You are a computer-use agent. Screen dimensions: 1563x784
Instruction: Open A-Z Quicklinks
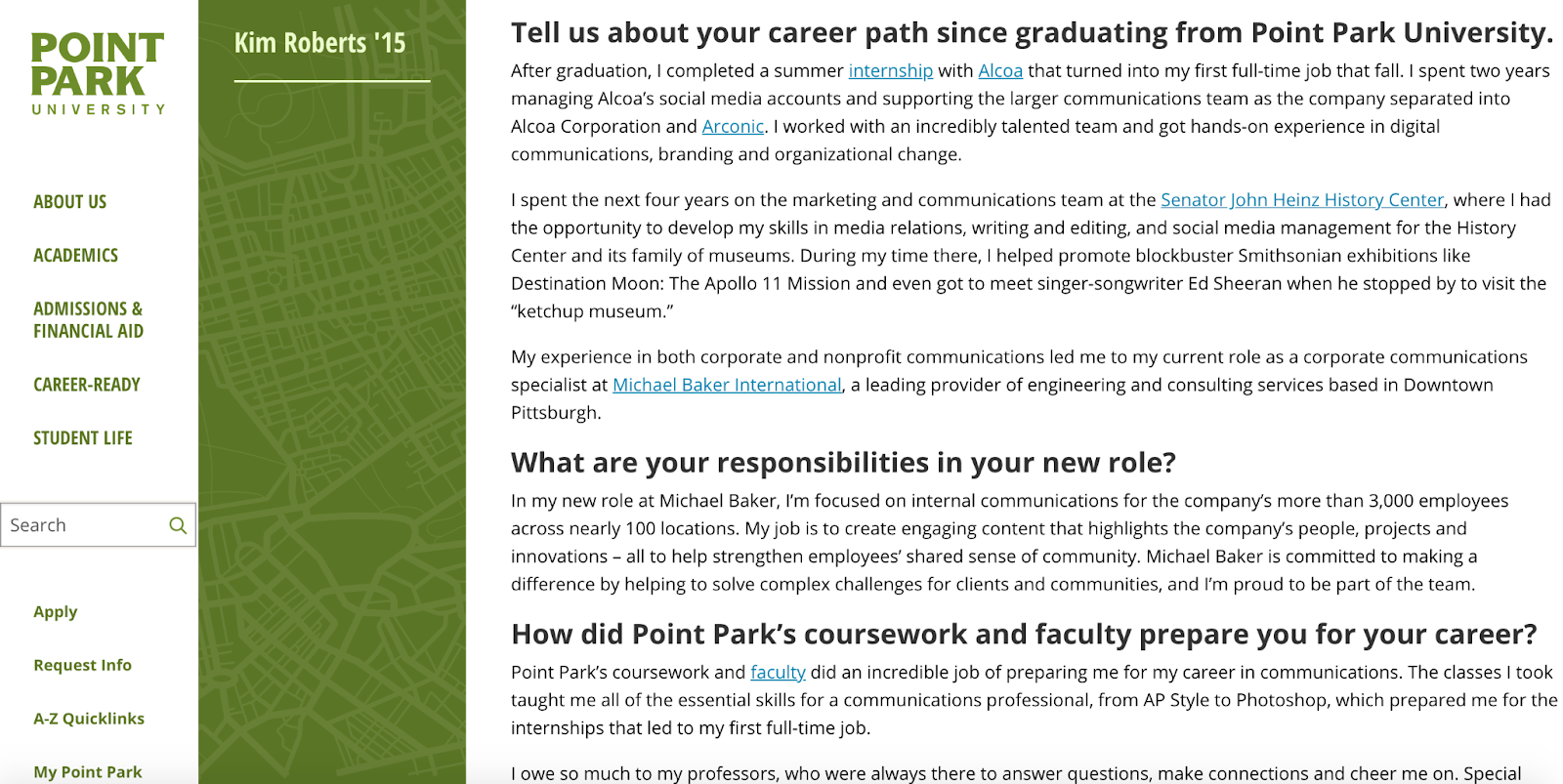click(x=89, y=719)
